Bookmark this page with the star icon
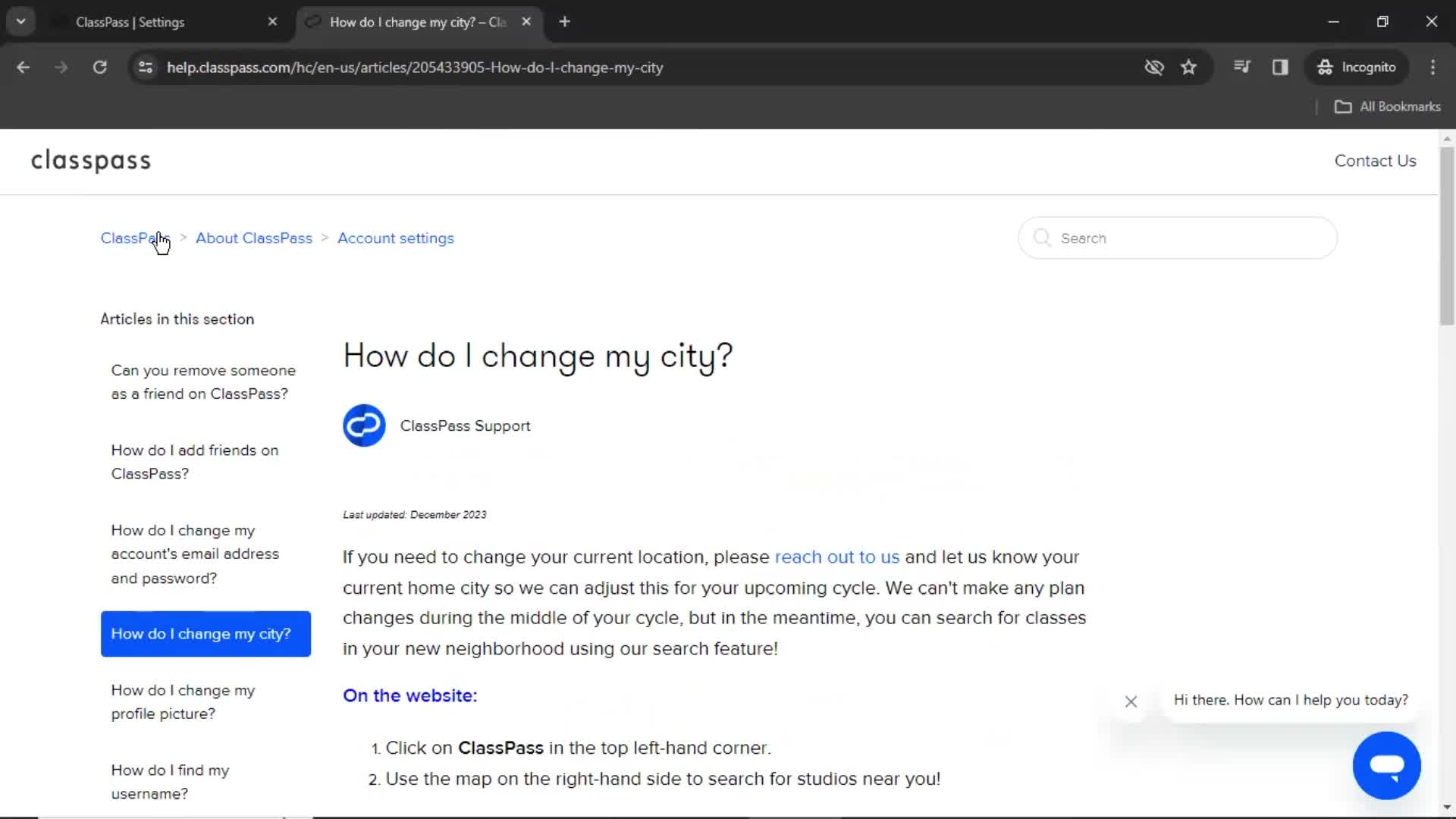This screenshot has width=1456, height=819. 1188,67
